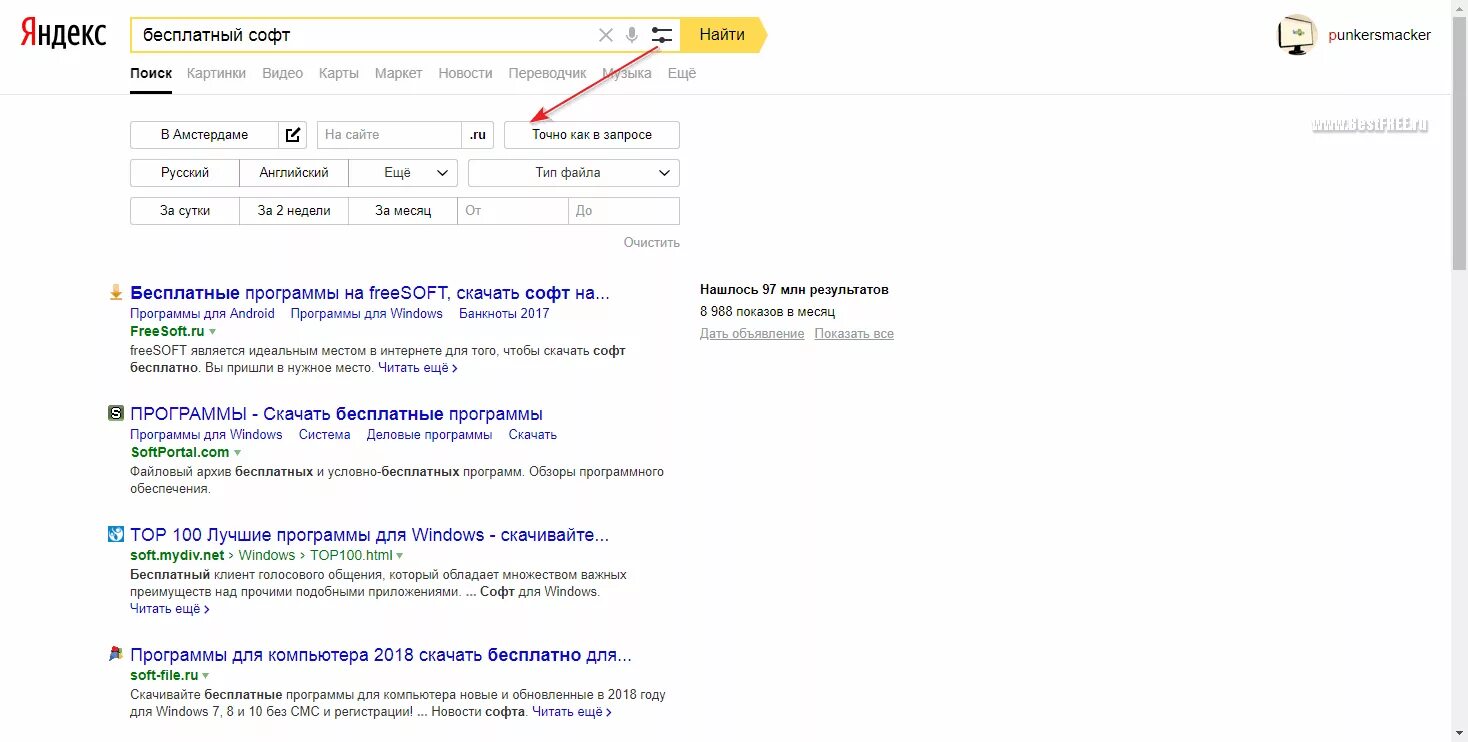The width and height of the screenshot is (1468, 742).
Task: Click the До date input field
Action: click(x=624, y=211)
